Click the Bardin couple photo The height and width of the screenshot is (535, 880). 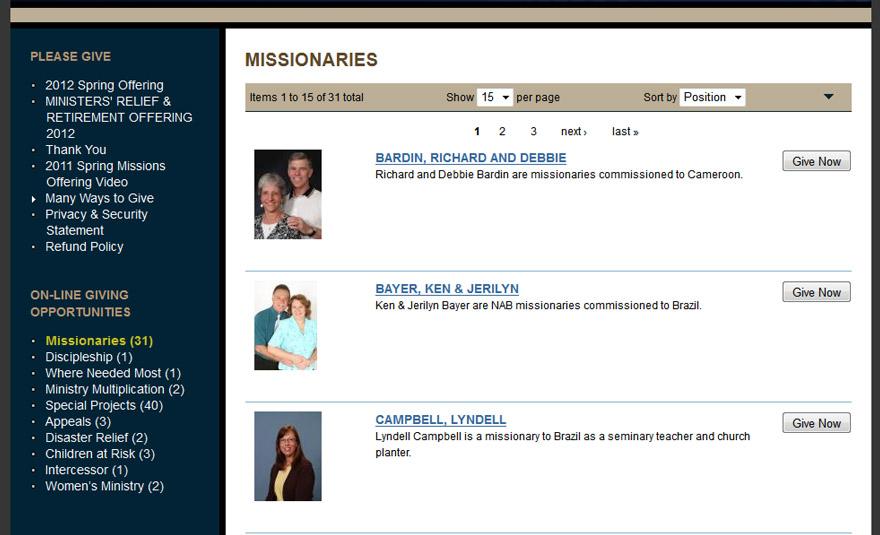[x=288, y=194]
